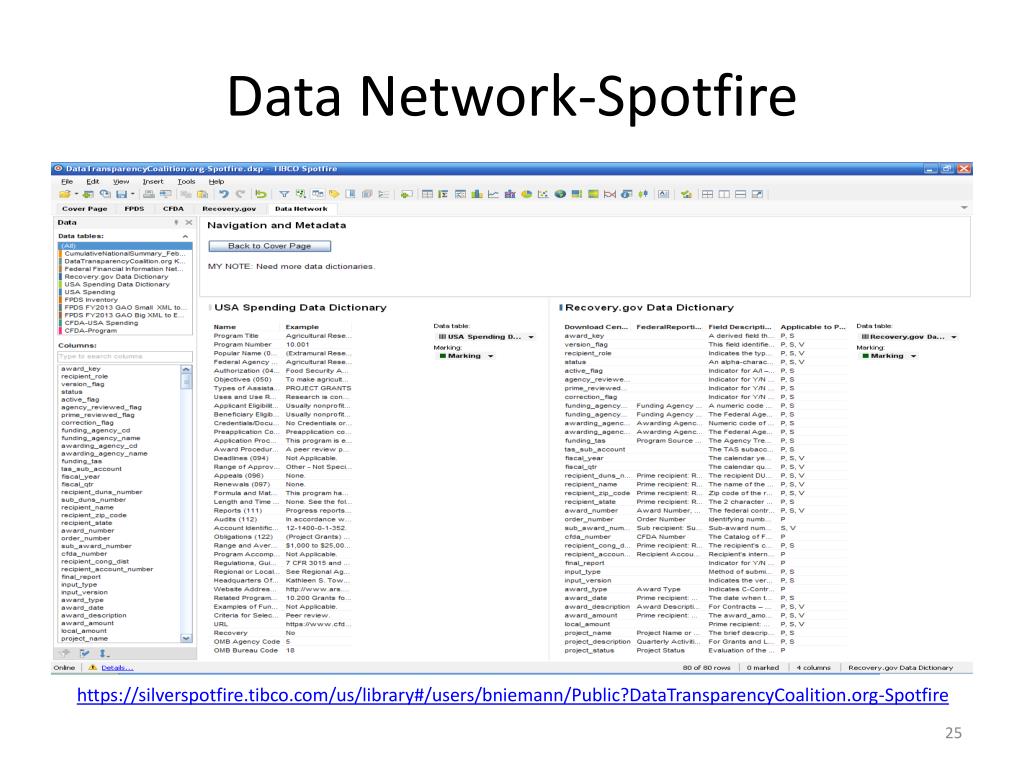The width and height of the screenshot is (1024, 768).
Task: Insert a Bar Chart visualization
Action: pos(477,194)
